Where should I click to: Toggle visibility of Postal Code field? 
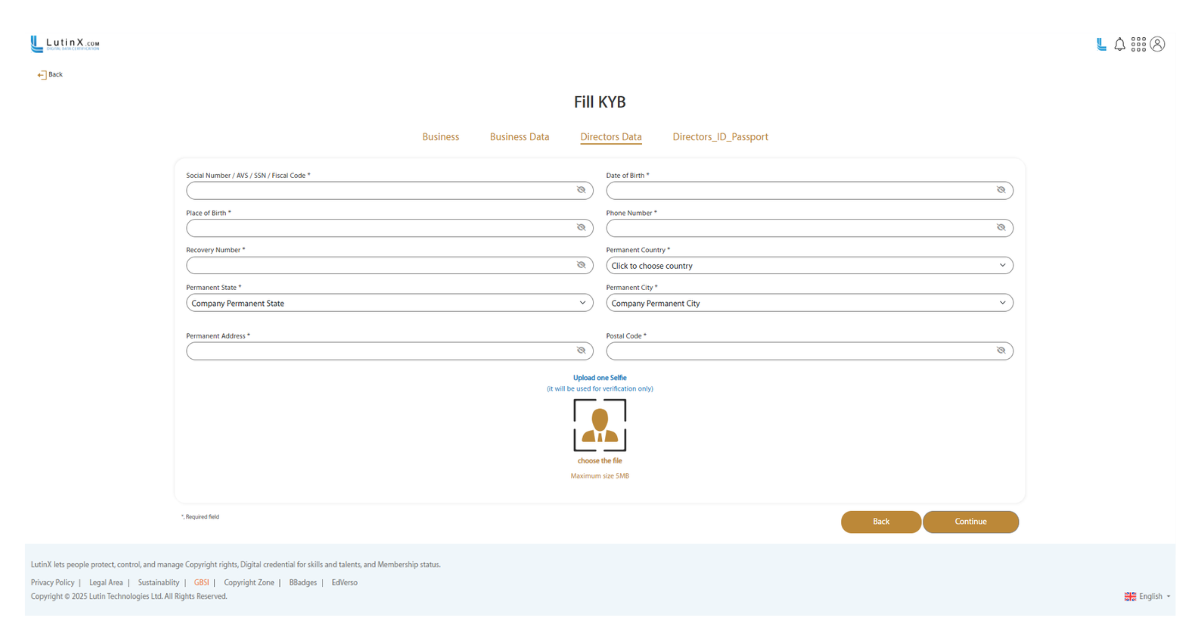point(1001,351)
